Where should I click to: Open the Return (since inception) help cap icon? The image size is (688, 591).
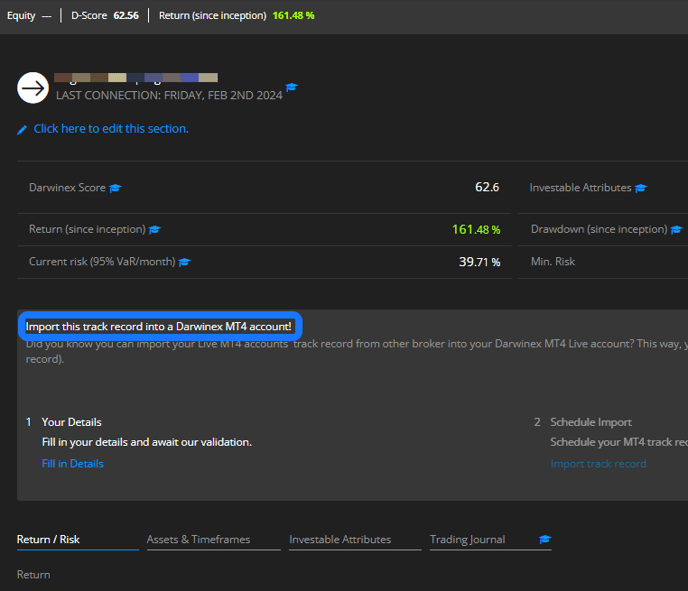pos(154,229)
